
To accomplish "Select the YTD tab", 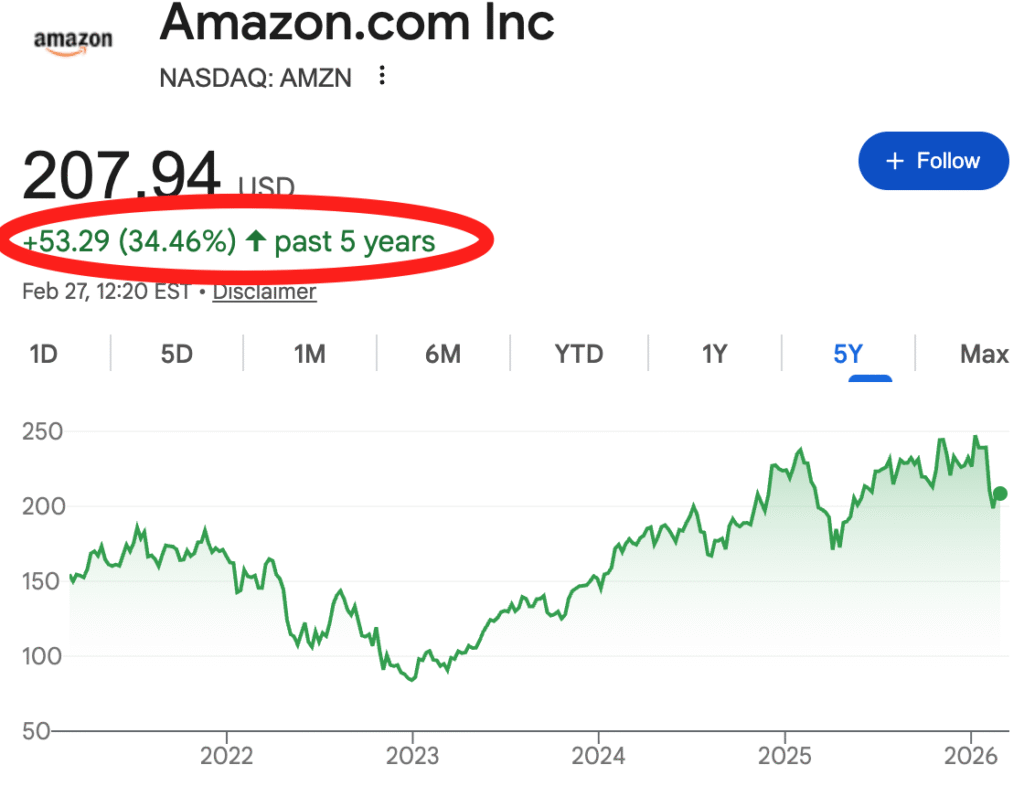I will point(579,354).
